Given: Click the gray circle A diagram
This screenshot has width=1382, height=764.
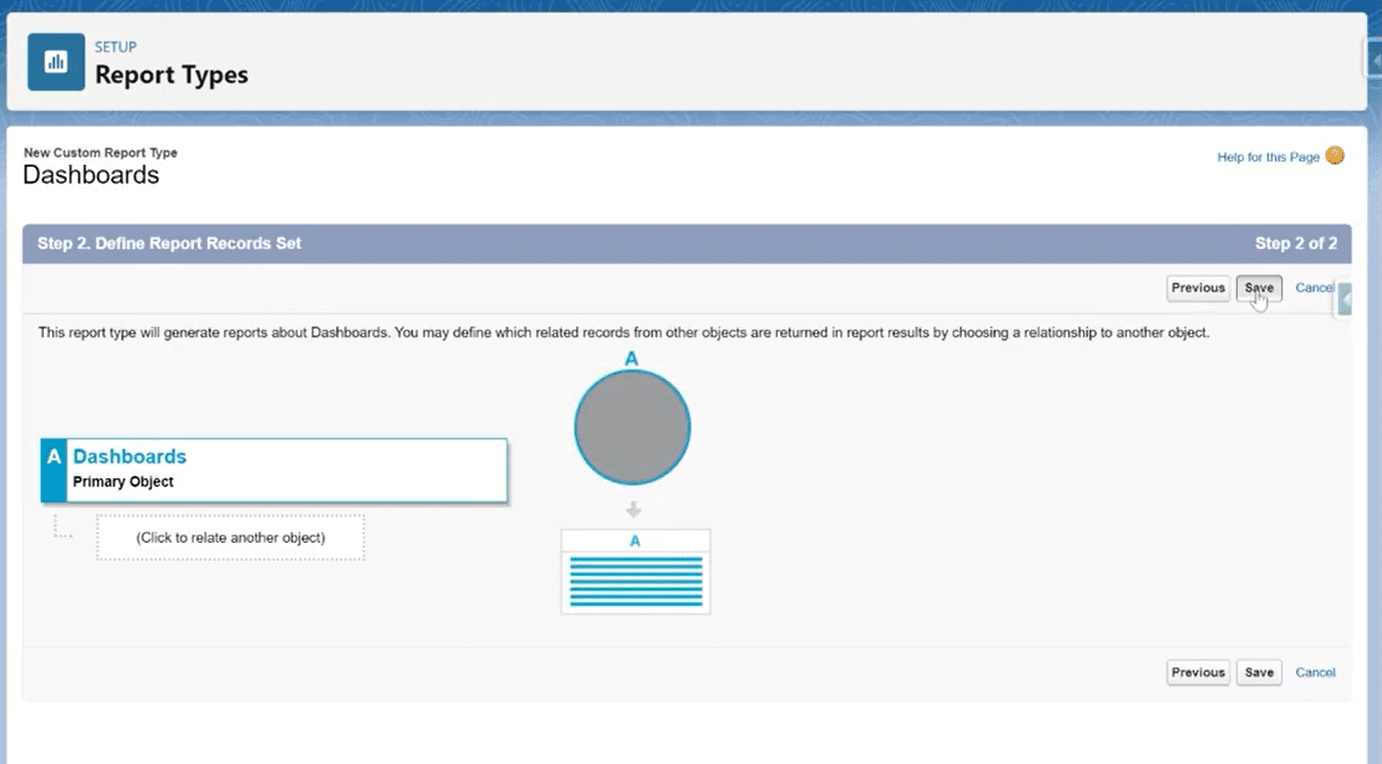Looking at the screenshot, I should 632,427.
